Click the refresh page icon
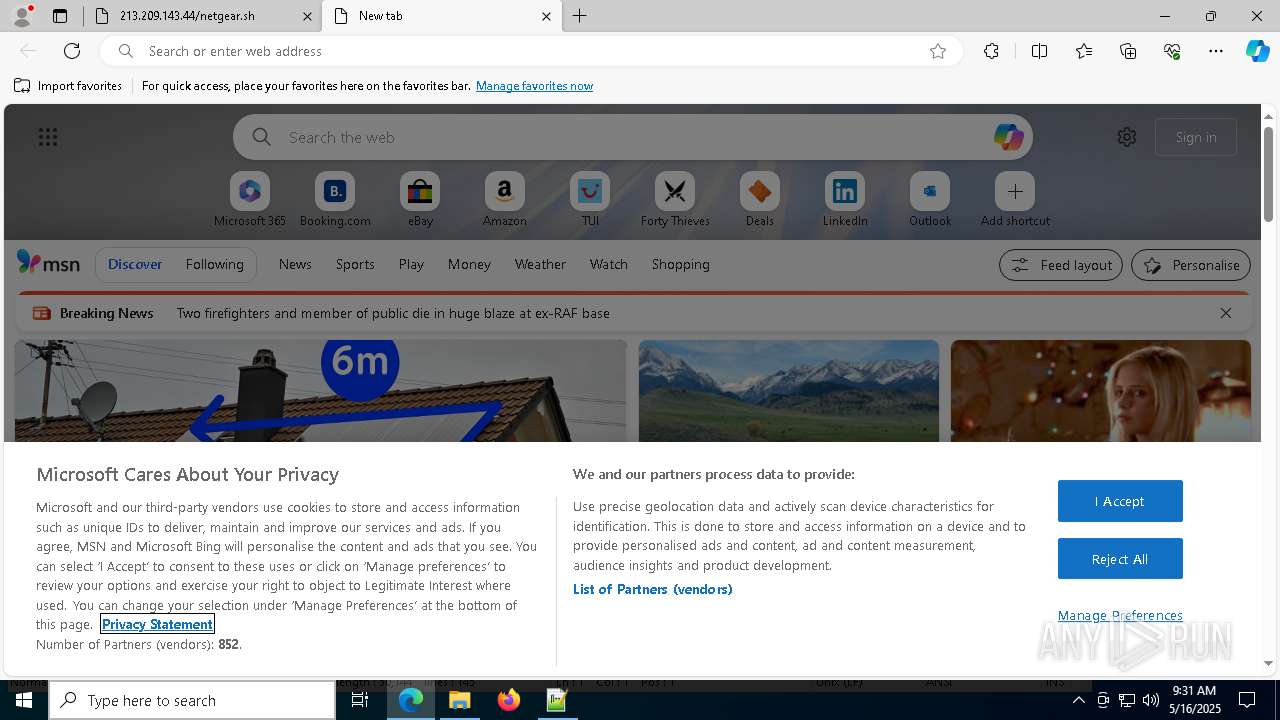The width and height of the screenshot is (1280, 720). pos(72,51)
